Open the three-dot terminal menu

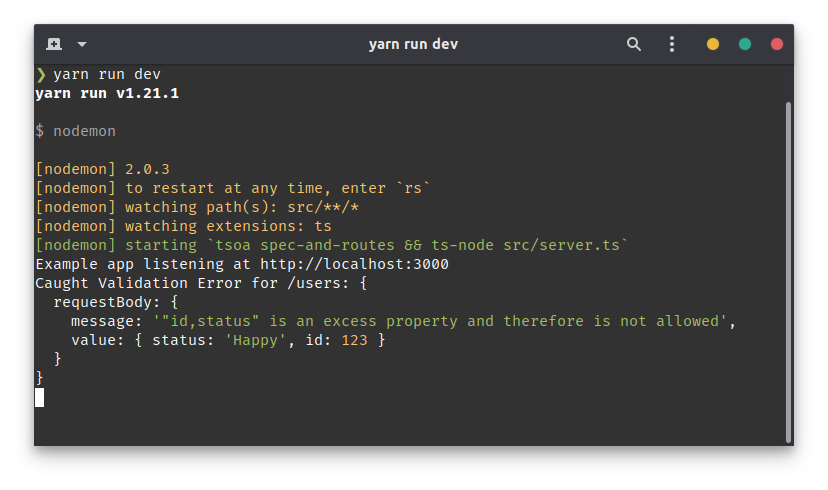pyautogui.click(x=672, y=44)
